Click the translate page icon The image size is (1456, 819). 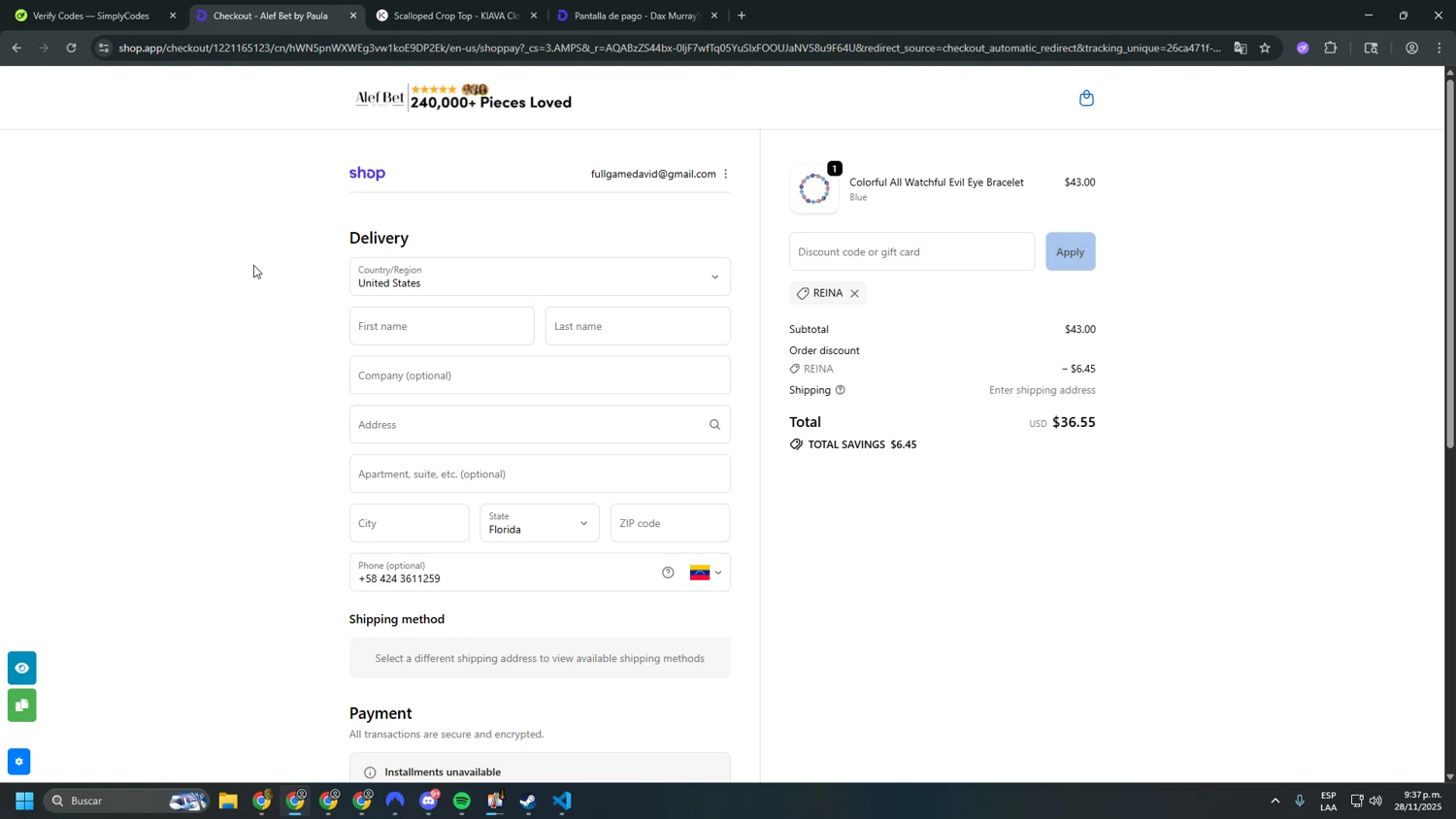(1240, 48)
